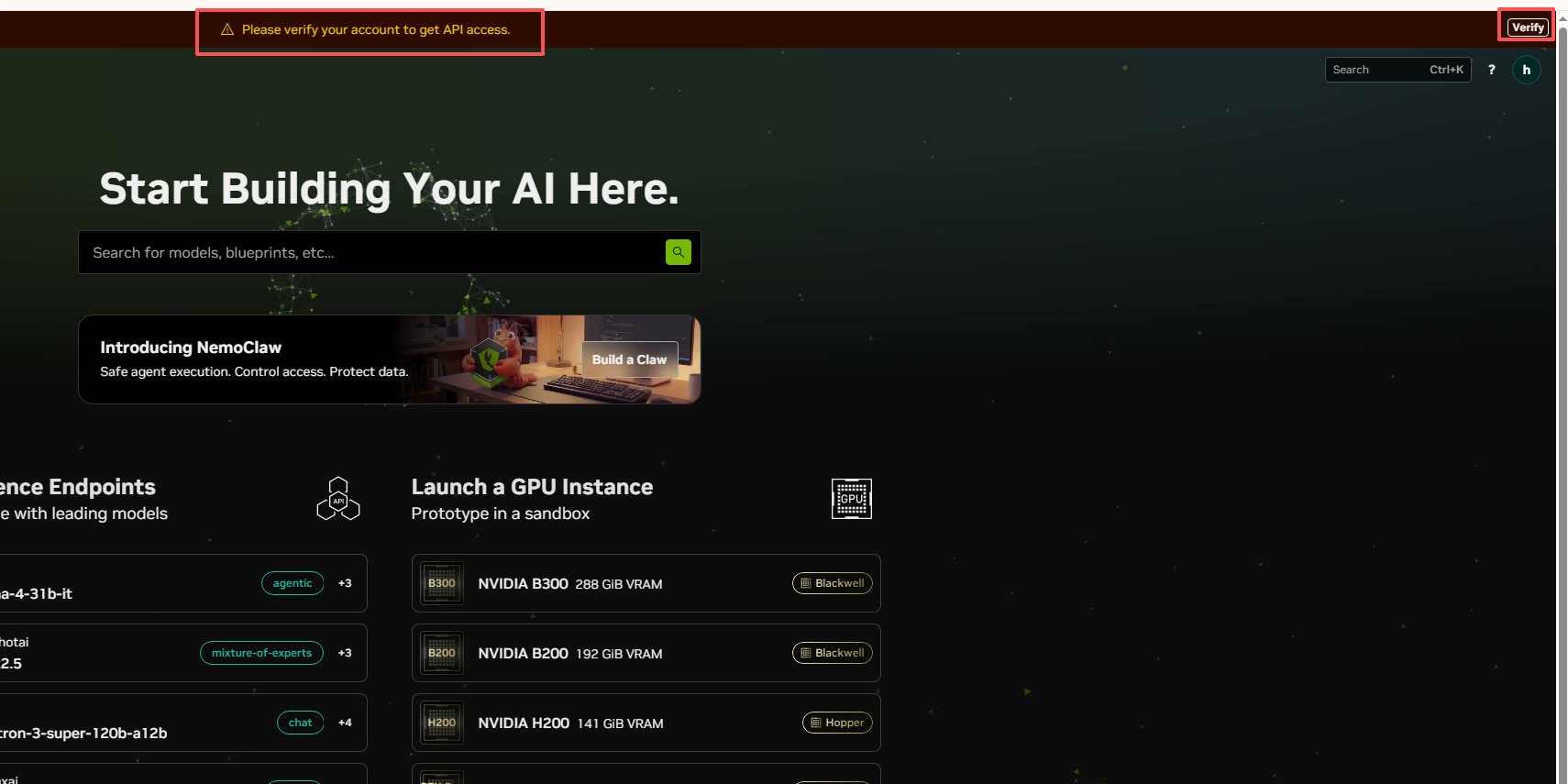
Task: Click the warning triangle icon in banner
Action: click(227, 30)
